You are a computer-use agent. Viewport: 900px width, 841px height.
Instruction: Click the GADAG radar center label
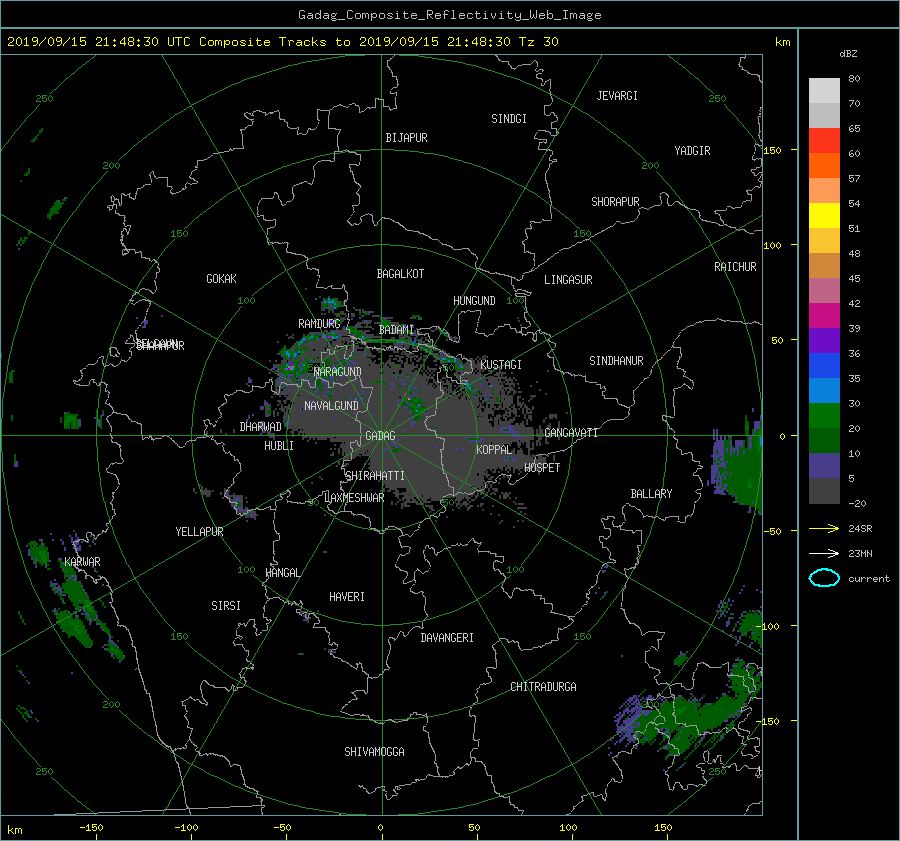tap(381, 436)
